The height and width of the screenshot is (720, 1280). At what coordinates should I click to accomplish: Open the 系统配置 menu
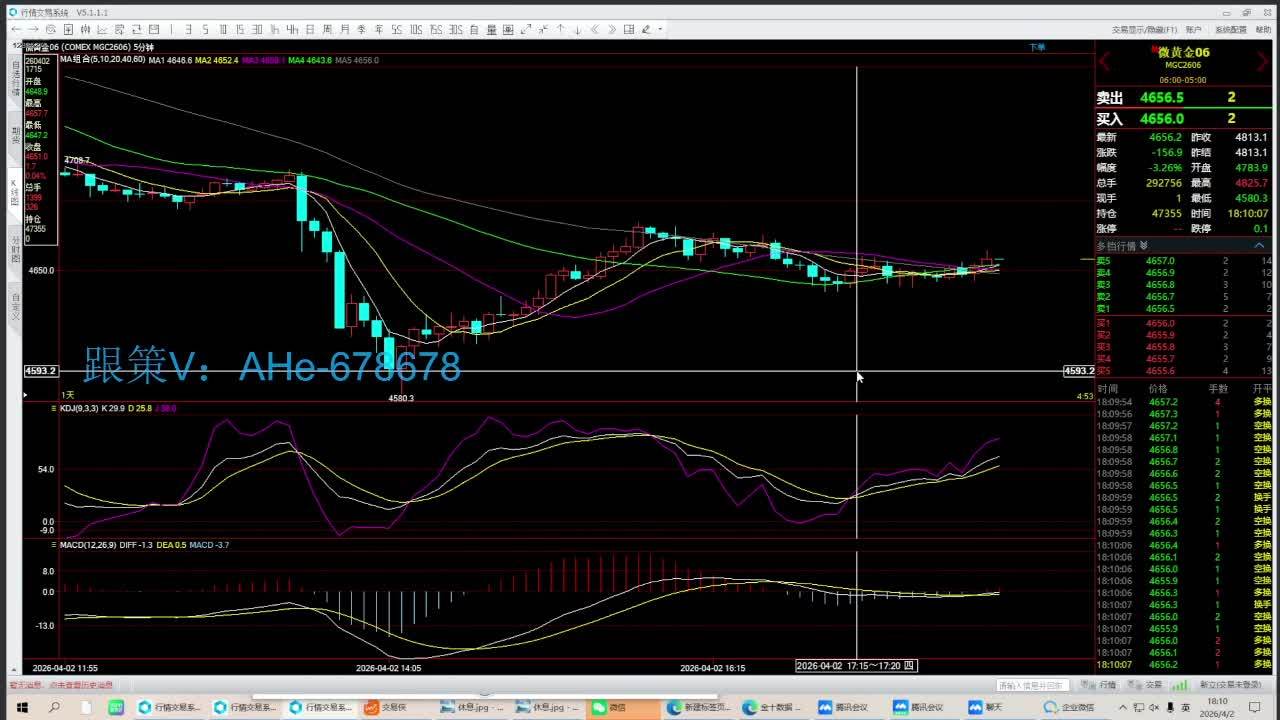point(1230,29)
